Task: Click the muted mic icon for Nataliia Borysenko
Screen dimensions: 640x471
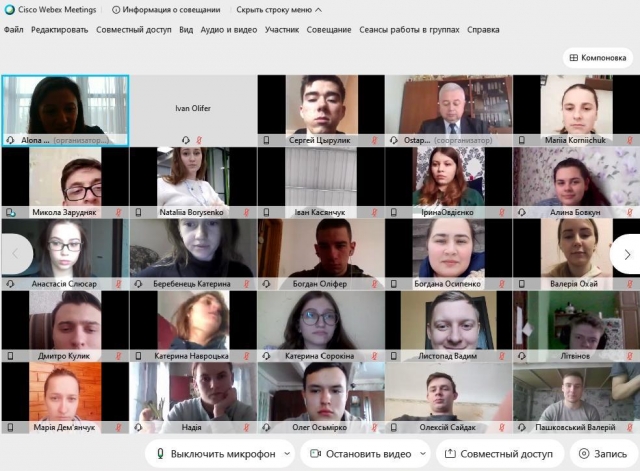Action: 246,212
